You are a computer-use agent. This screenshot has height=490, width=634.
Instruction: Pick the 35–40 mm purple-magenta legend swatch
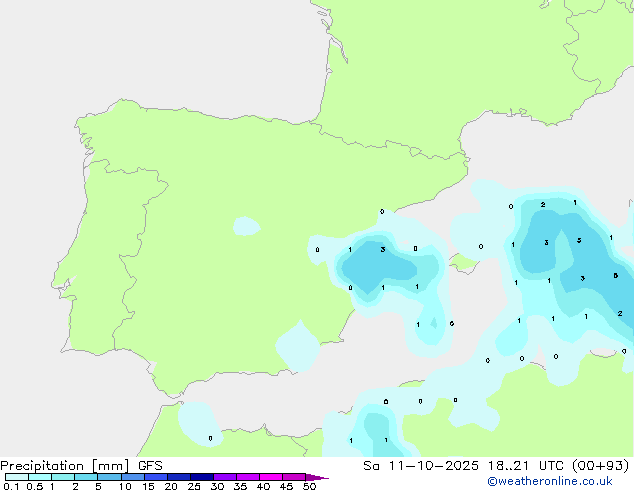coord(248,477)
